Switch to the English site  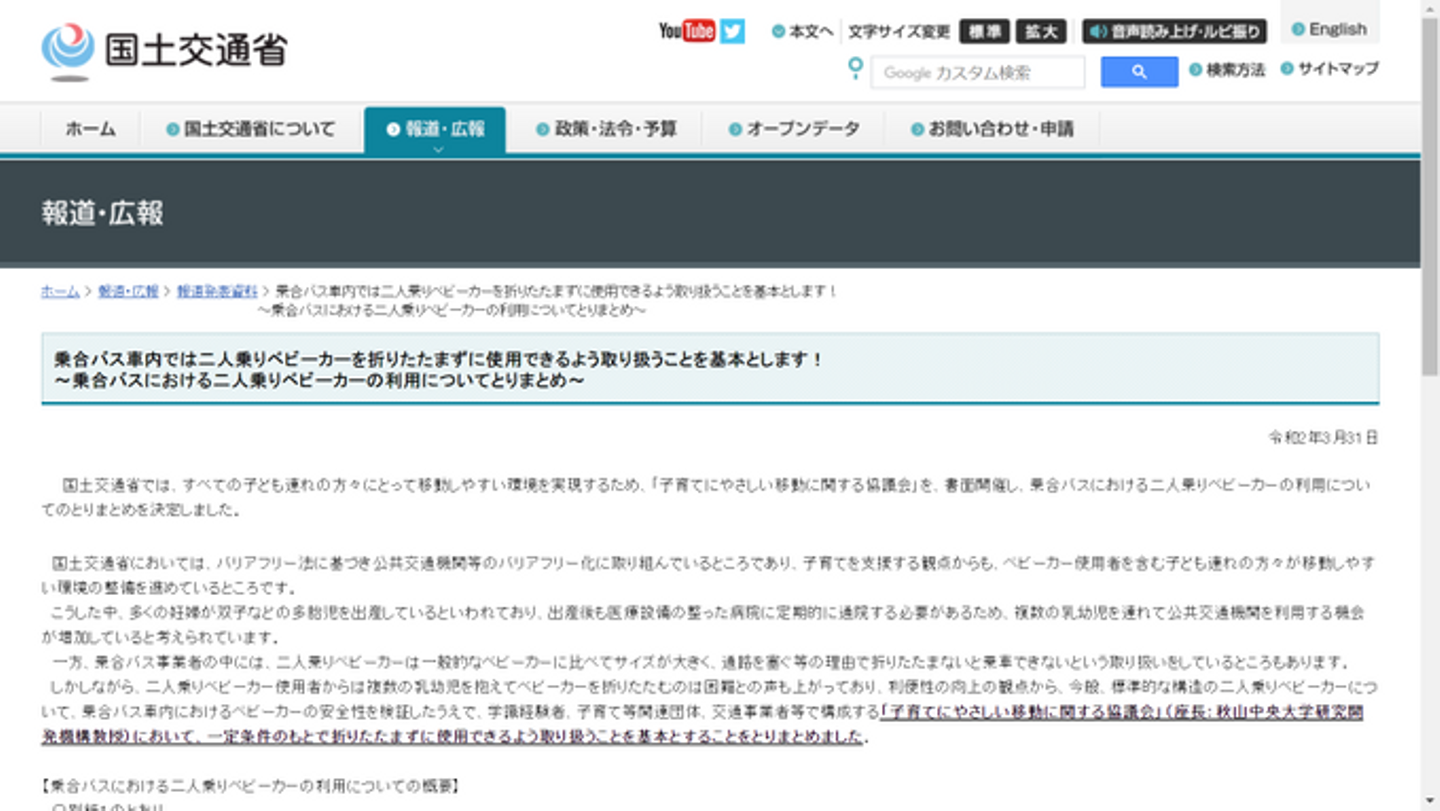click(x=1329, y=29)
